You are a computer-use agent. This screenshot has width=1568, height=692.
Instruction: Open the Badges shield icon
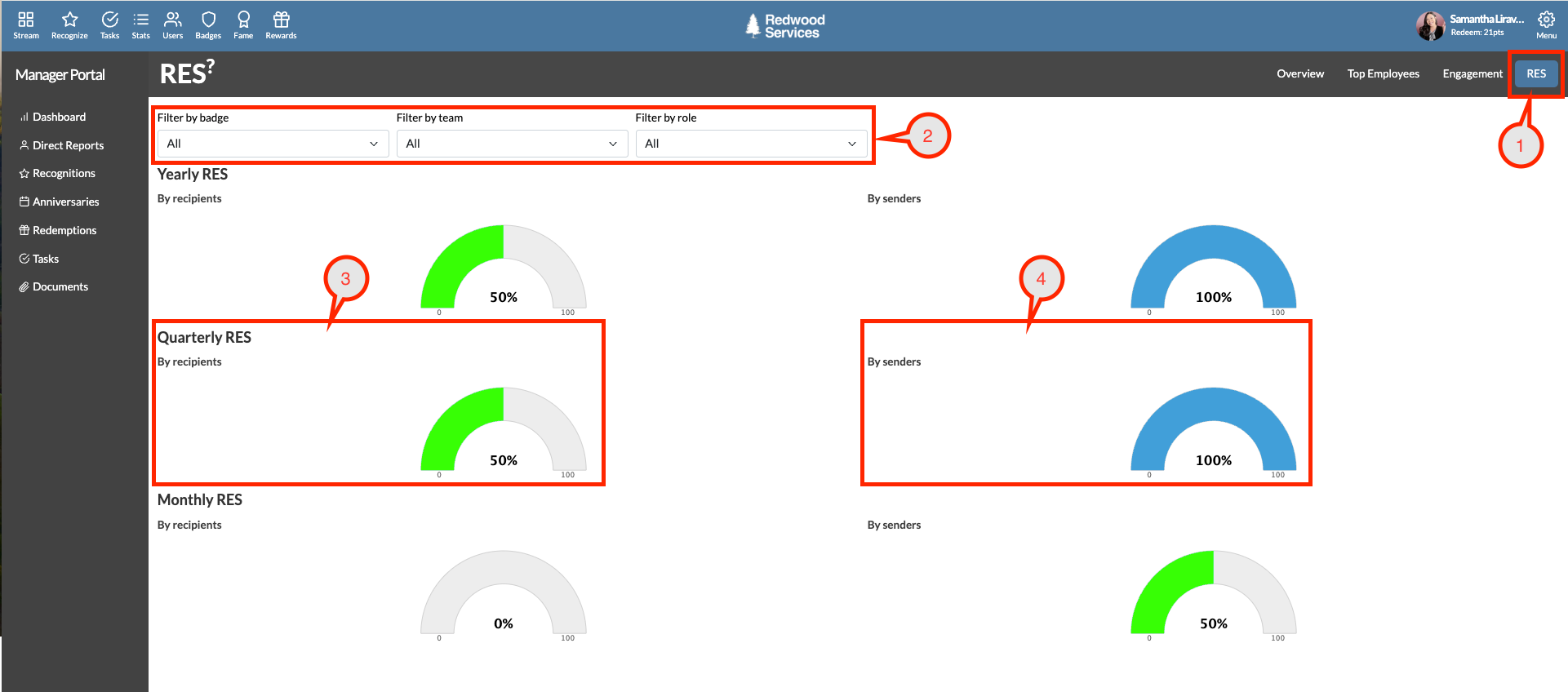pos(208,25)
